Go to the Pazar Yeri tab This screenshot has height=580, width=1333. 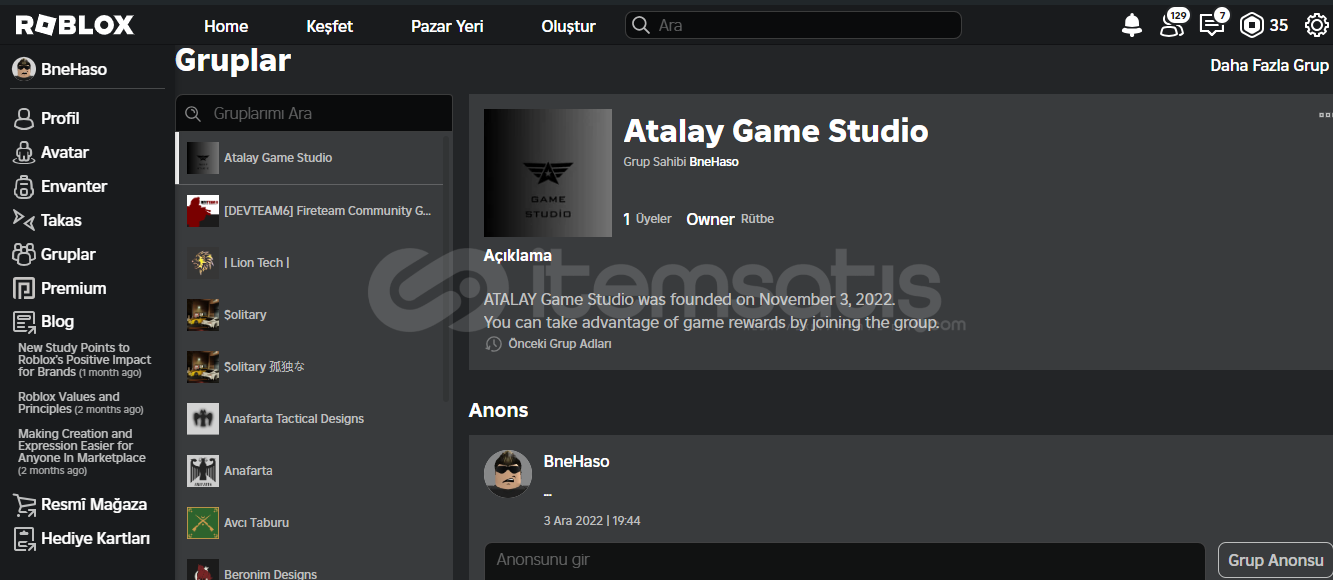(x=447, y=26)
